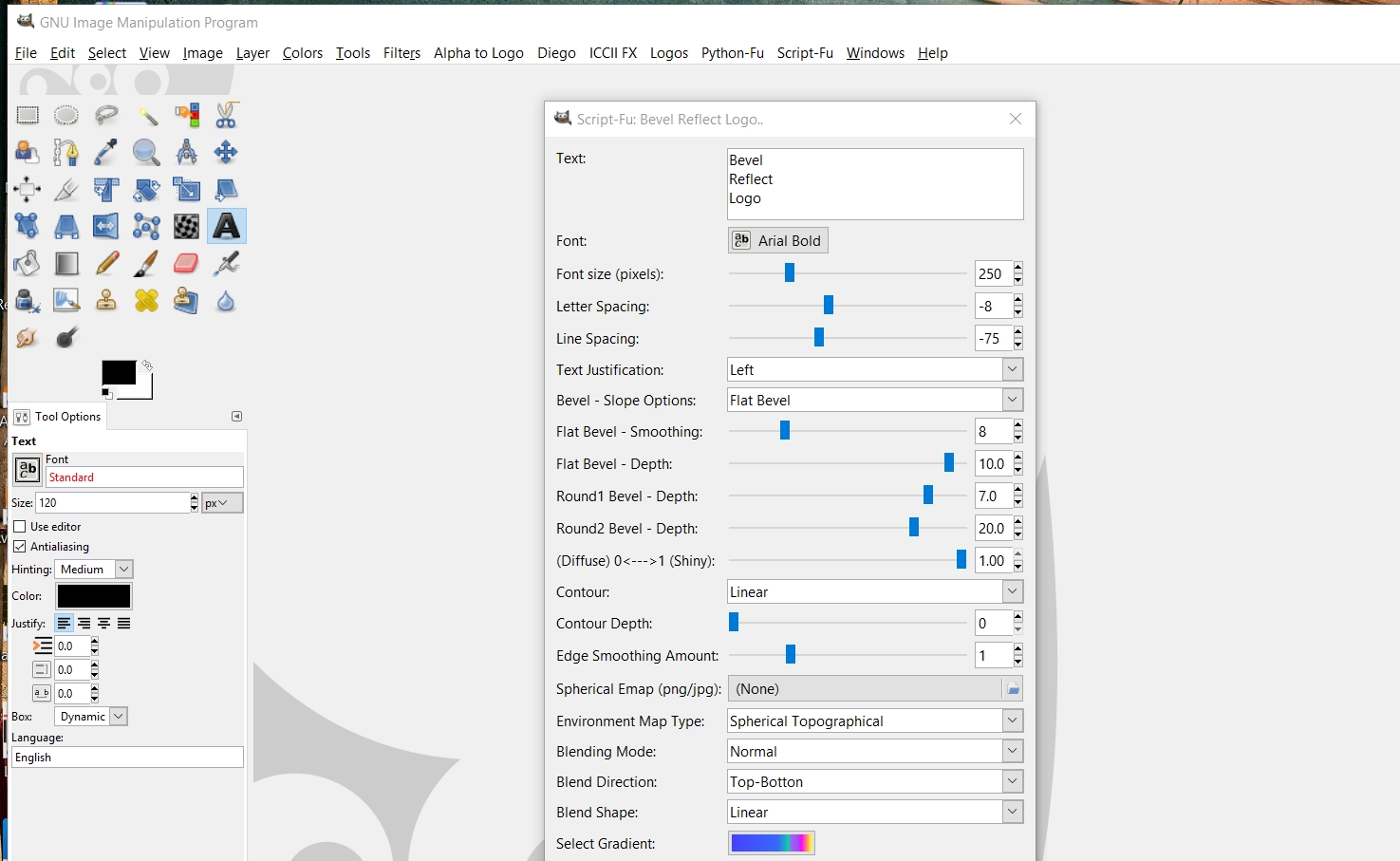Set Justify to right aligned
Screen dimensions: 1400x861
tap(84, 624)
